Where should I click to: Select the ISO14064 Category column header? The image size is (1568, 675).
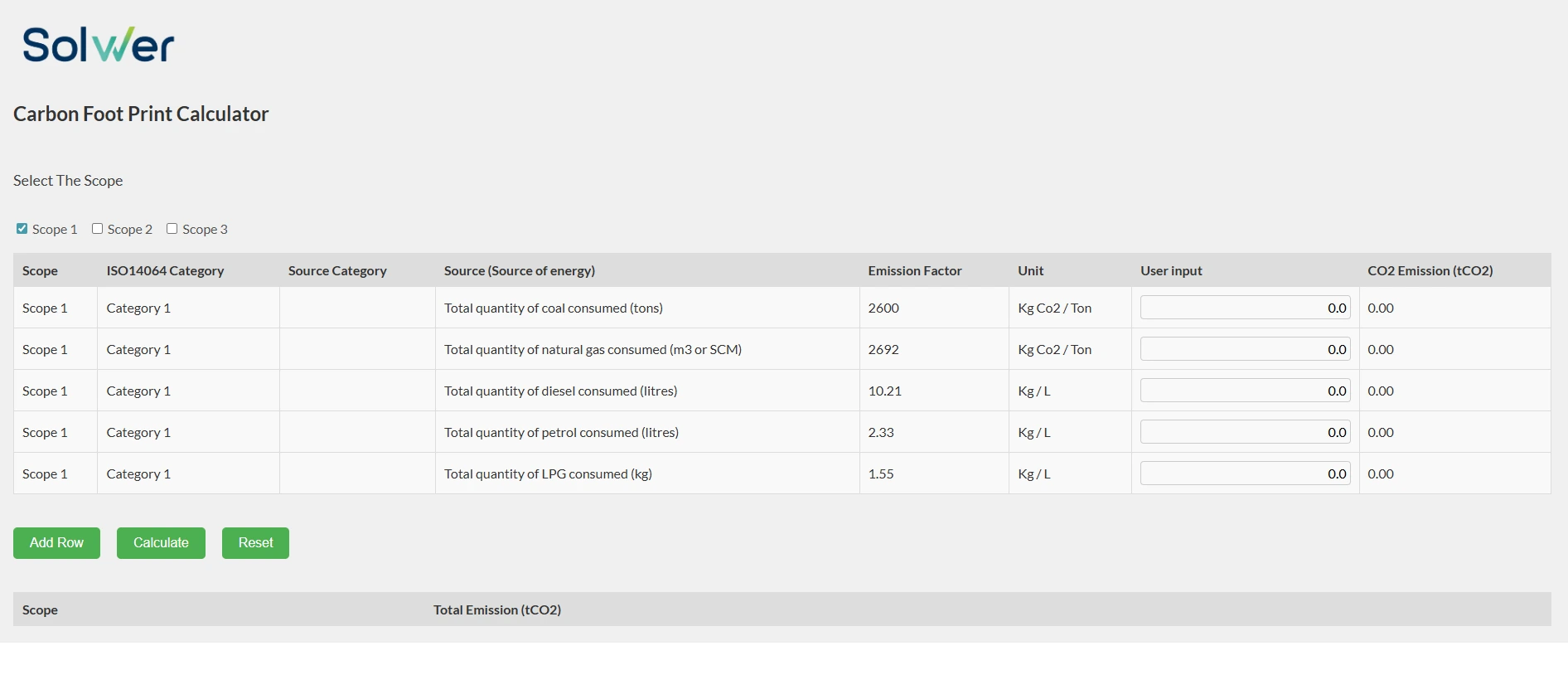click(x=165, y=271)
